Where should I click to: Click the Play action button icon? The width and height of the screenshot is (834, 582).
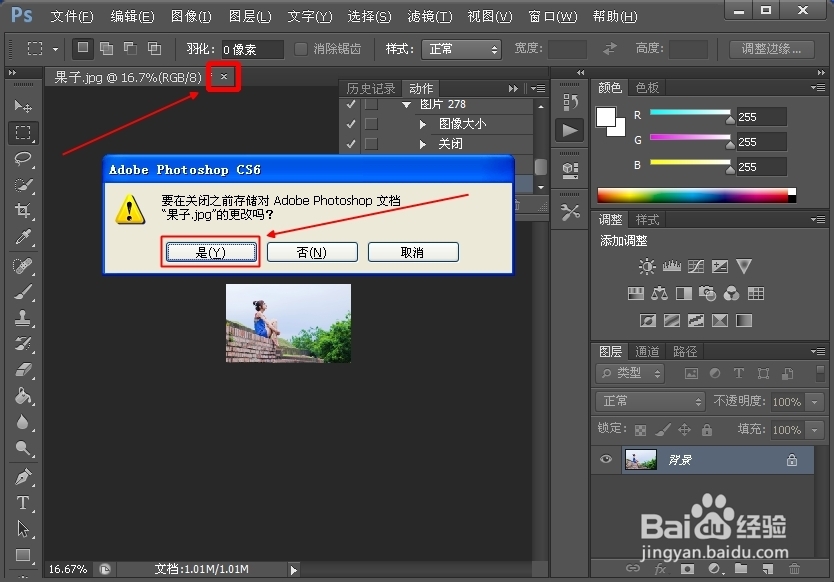pyautogui.click(x=570, y=130)
